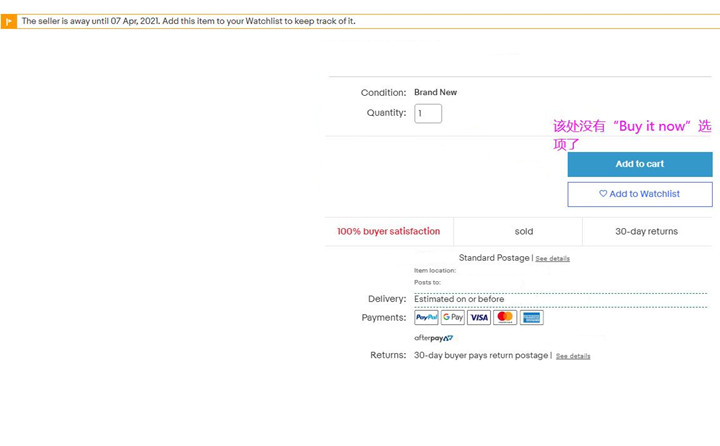Click the Google Pay payment icon

[x=453, y=317]
